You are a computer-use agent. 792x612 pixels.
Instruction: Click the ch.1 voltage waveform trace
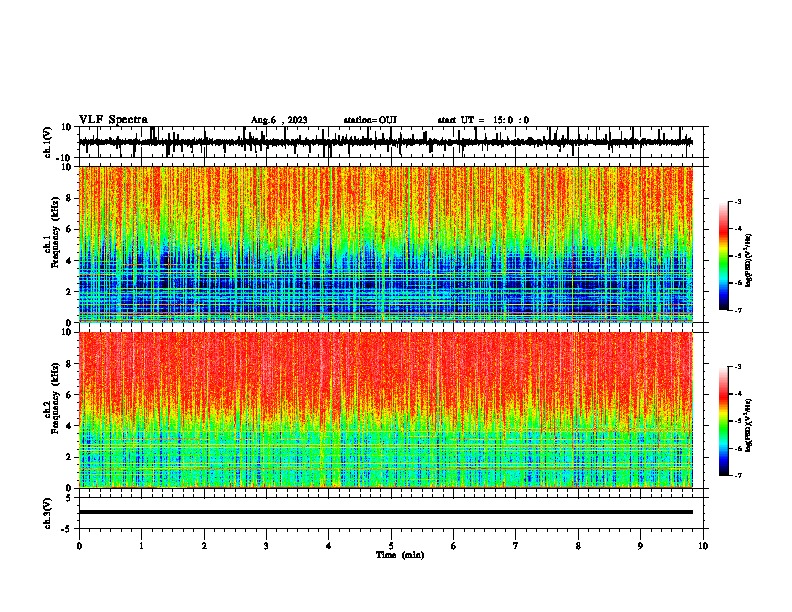pos(385,142)
